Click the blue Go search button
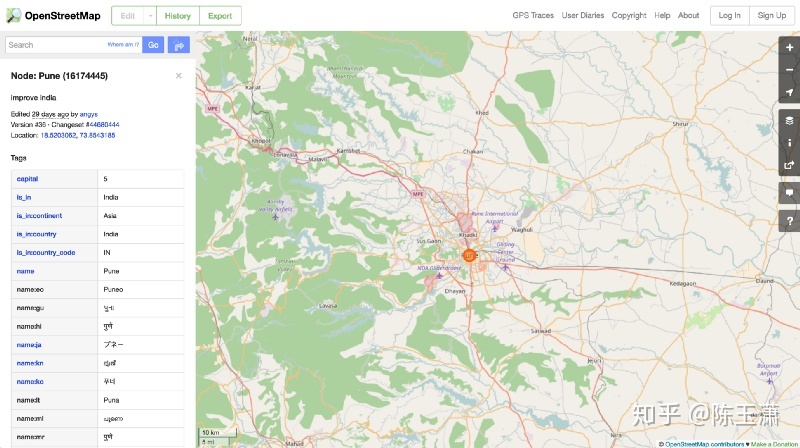The height and width of the screenshot is (448, 800). 153,45
